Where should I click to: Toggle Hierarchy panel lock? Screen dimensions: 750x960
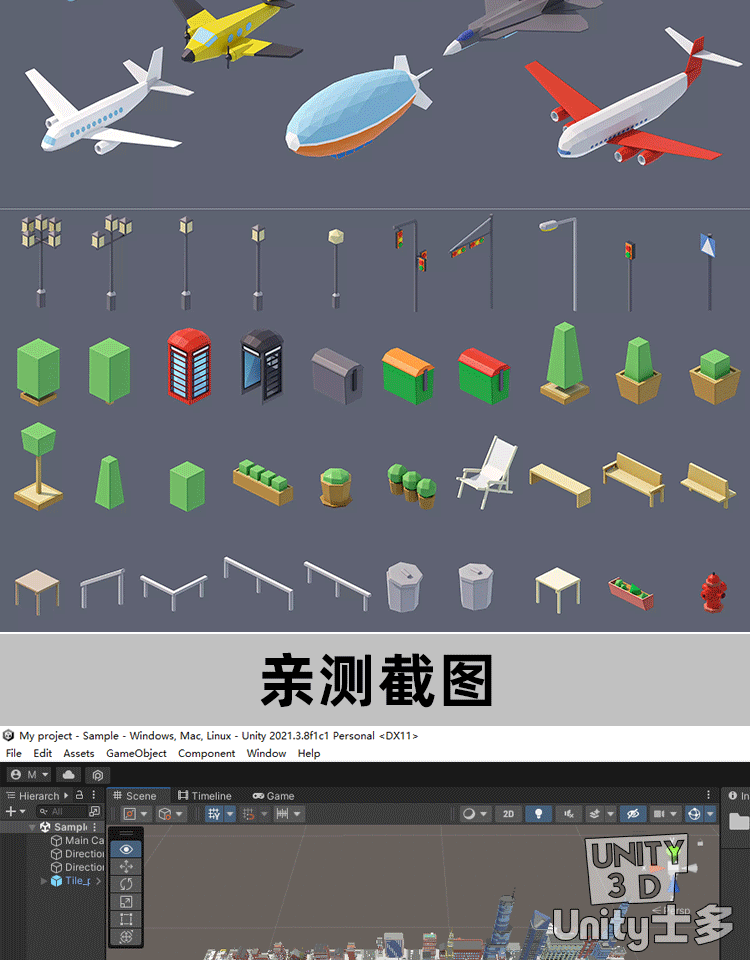point(79,795)
